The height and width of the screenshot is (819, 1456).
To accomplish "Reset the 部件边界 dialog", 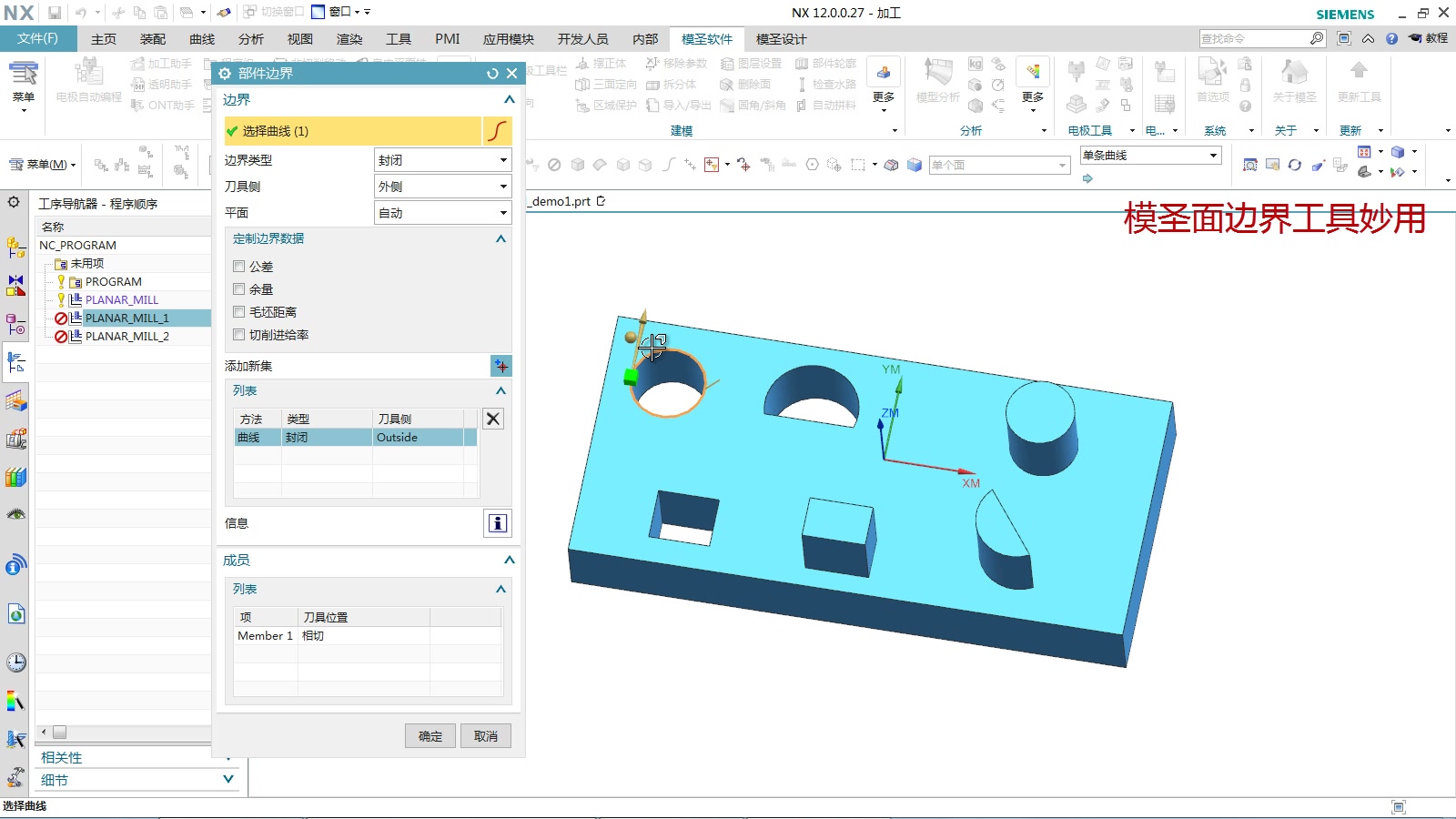I will [x=492, y=74].
